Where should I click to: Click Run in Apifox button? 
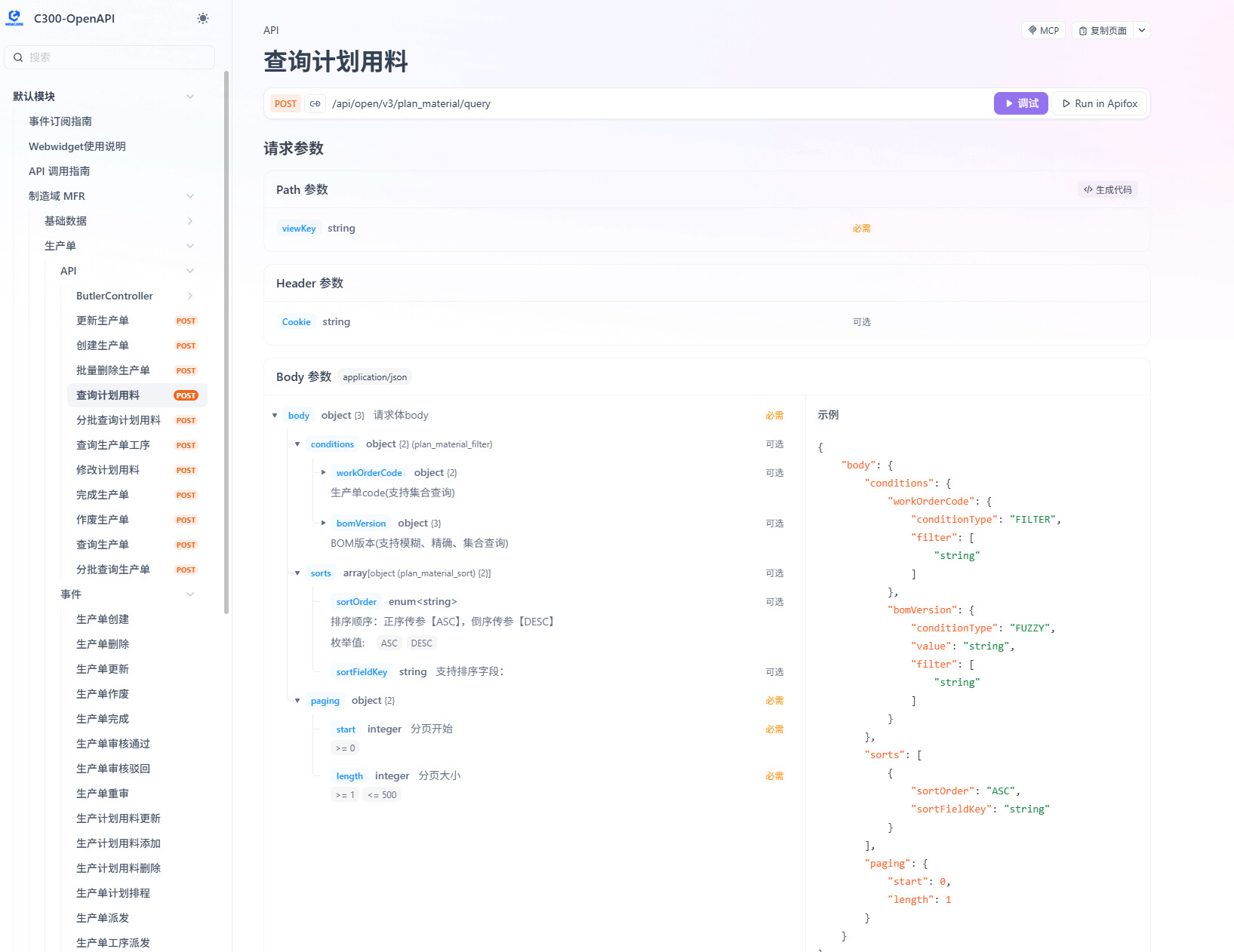pyautogui.click(x=1100, y=103)
